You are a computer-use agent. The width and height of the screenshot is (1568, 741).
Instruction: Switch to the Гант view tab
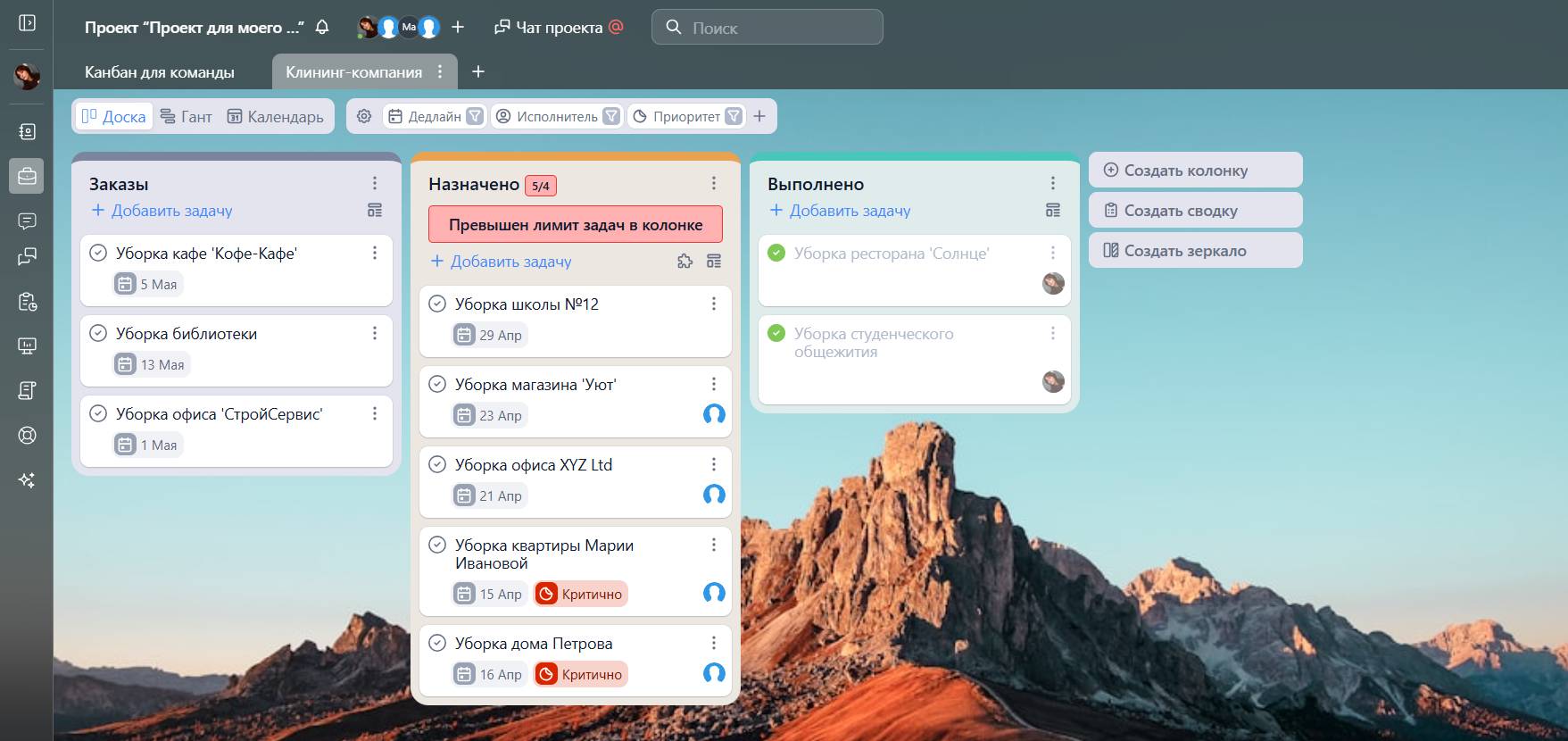187,116
